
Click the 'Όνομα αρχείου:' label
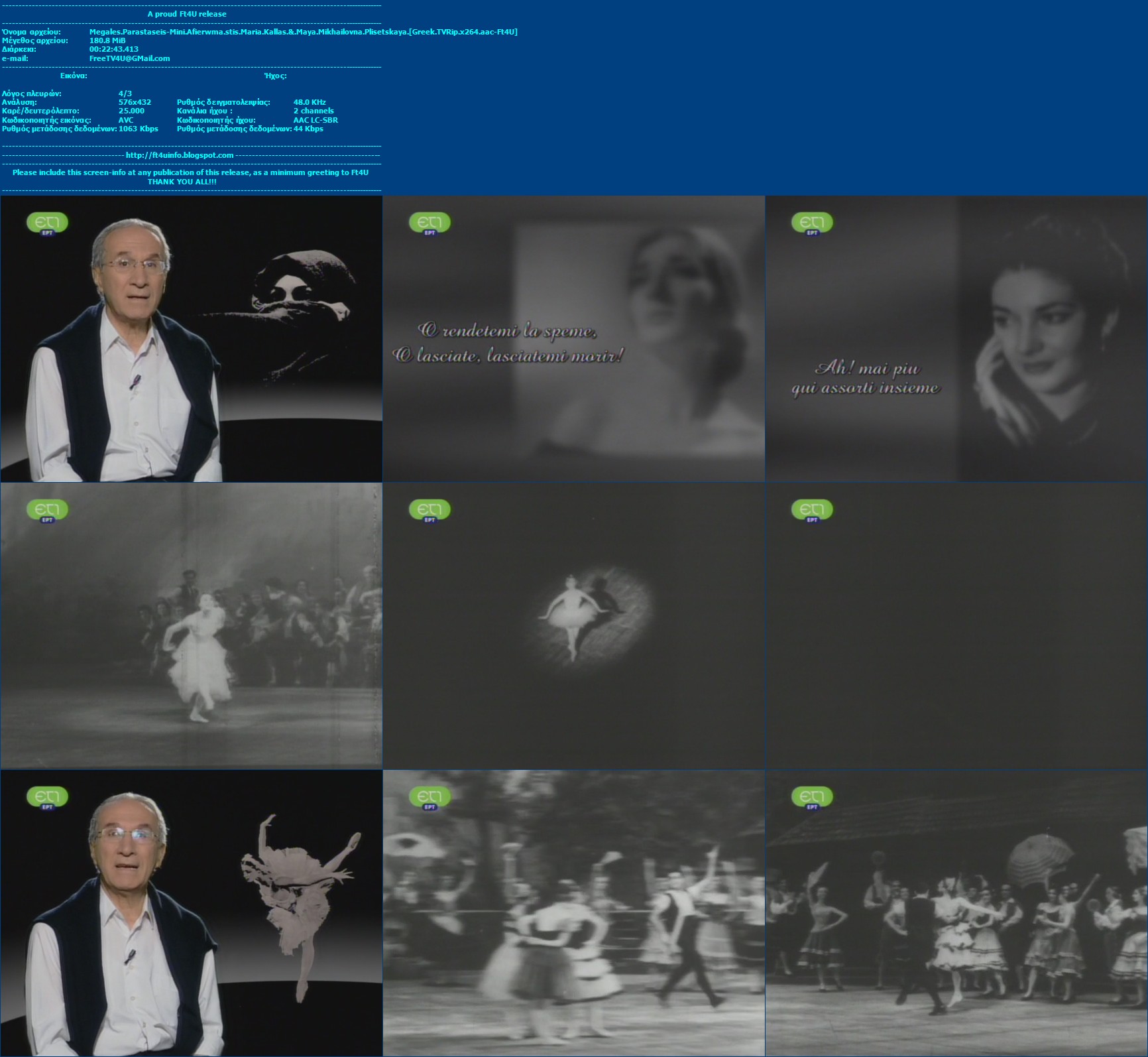pos(31,32)
